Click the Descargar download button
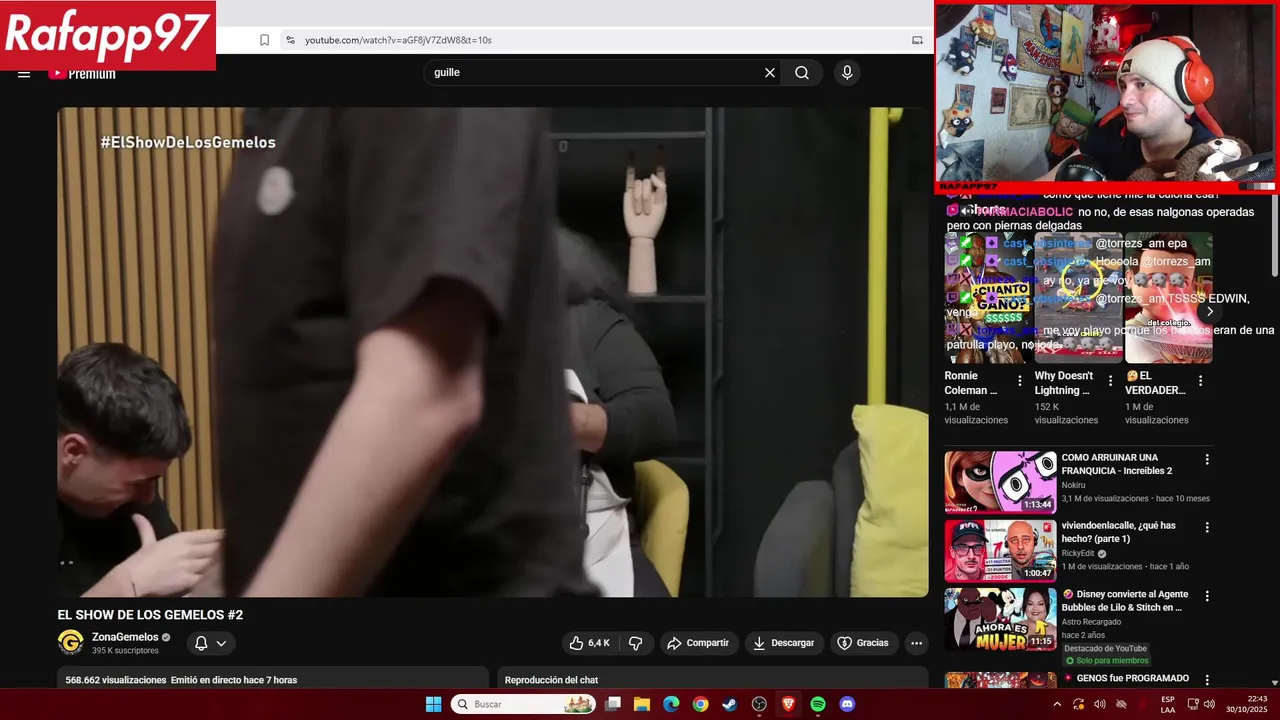The image size is (1280, 720). click(x=784, y=643)
